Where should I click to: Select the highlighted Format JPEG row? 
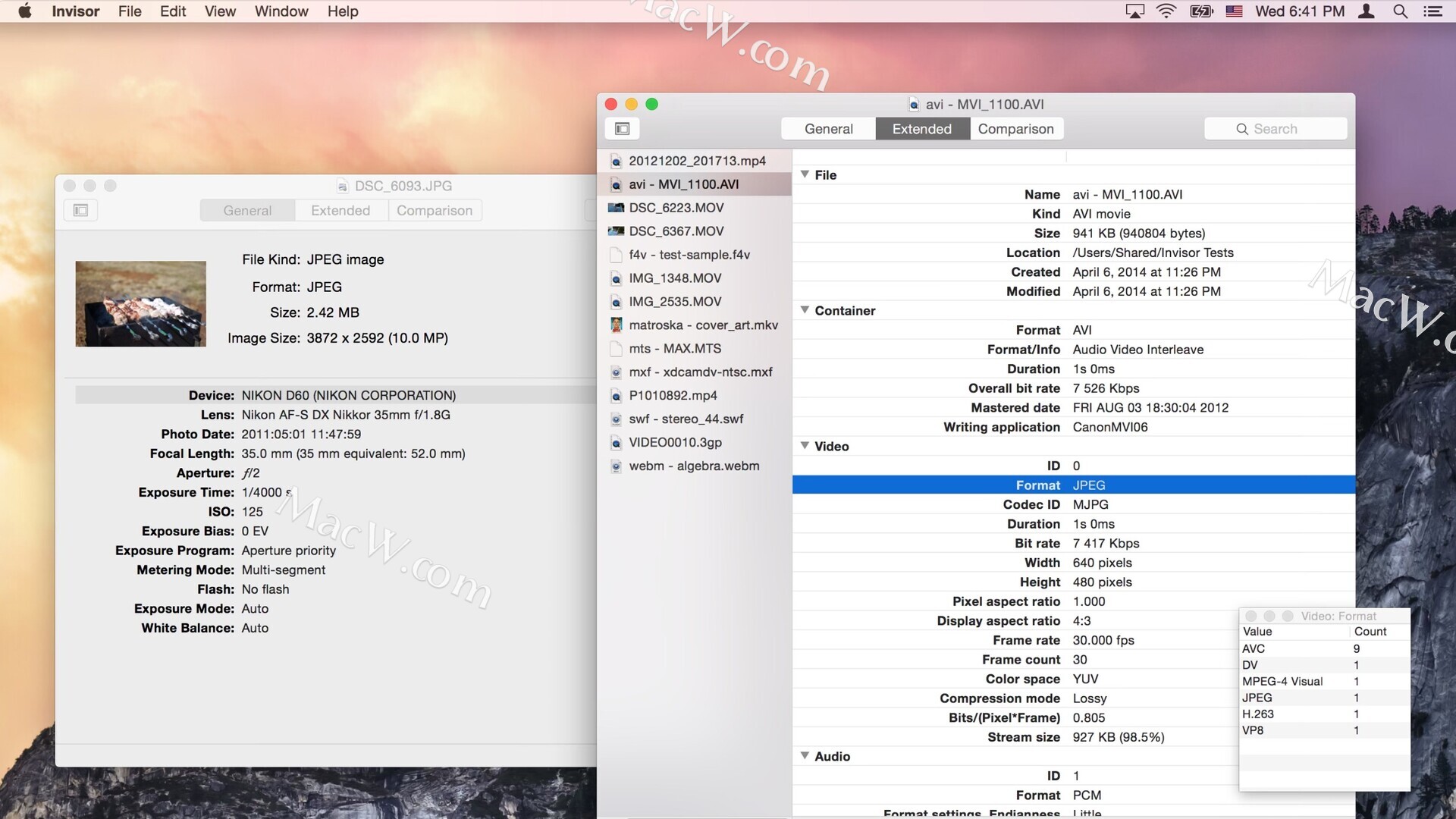(x=1074, y=485)
